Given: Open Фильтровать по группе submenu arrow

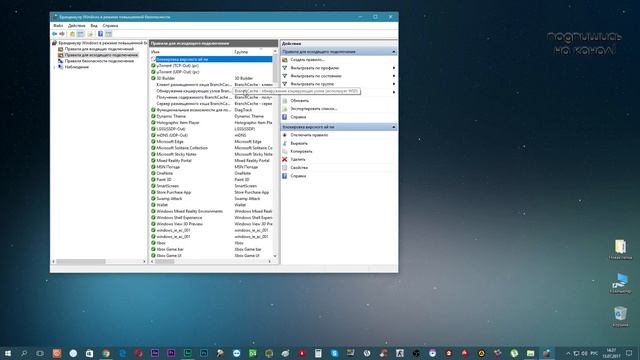Looking at the screenshot, I should [x=393, y=84].
